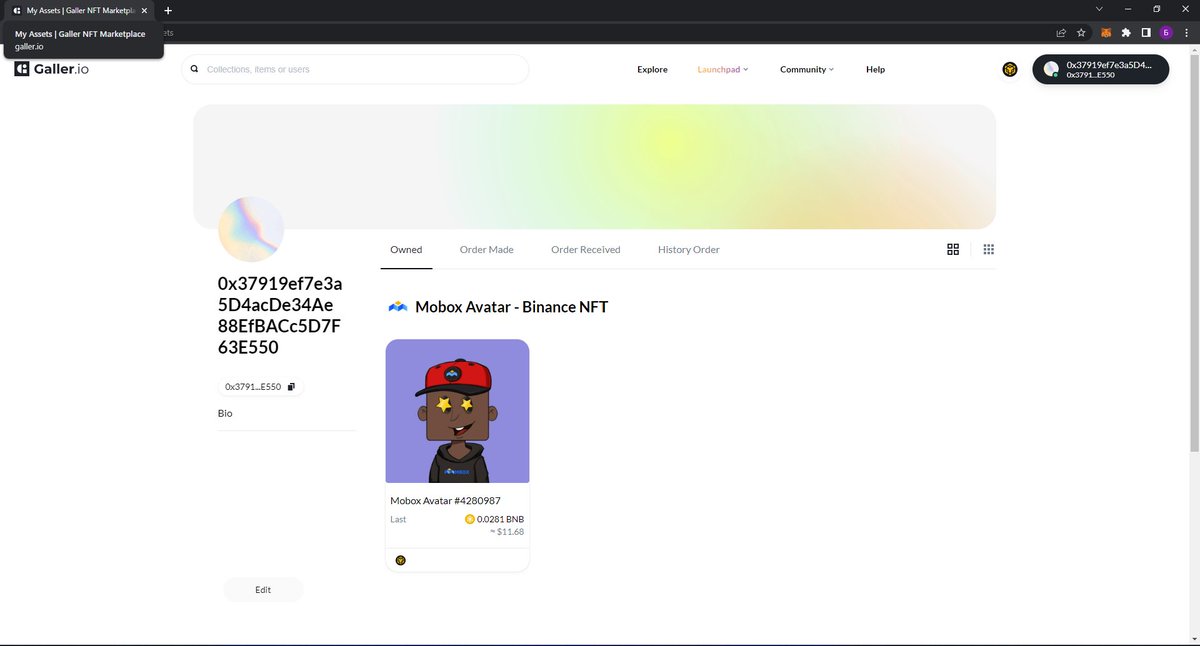Click the Bio label
This screenshot has width=1200, height=646.
pyautogui.click(x=225, y=413)
